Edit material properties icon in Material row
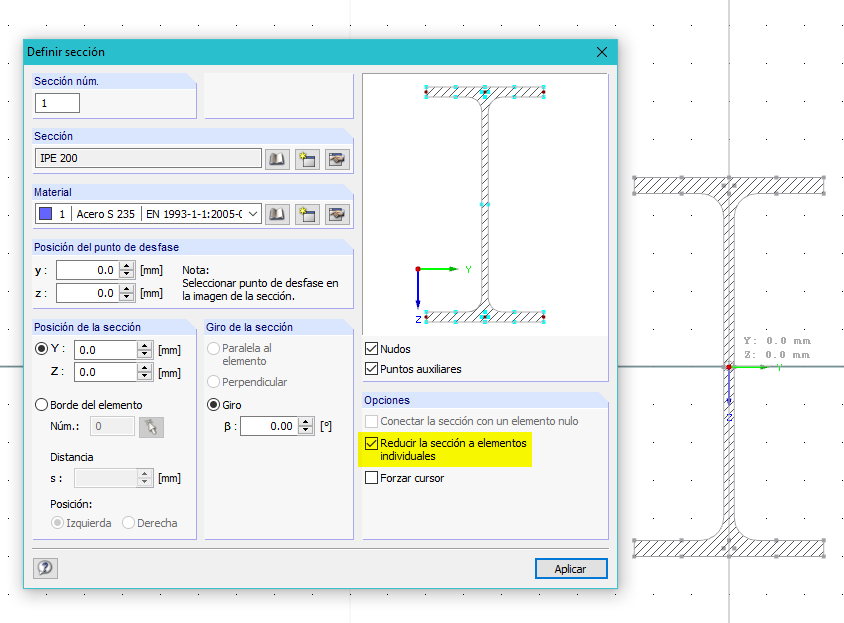The image size is (844, 623). (337, 214)
